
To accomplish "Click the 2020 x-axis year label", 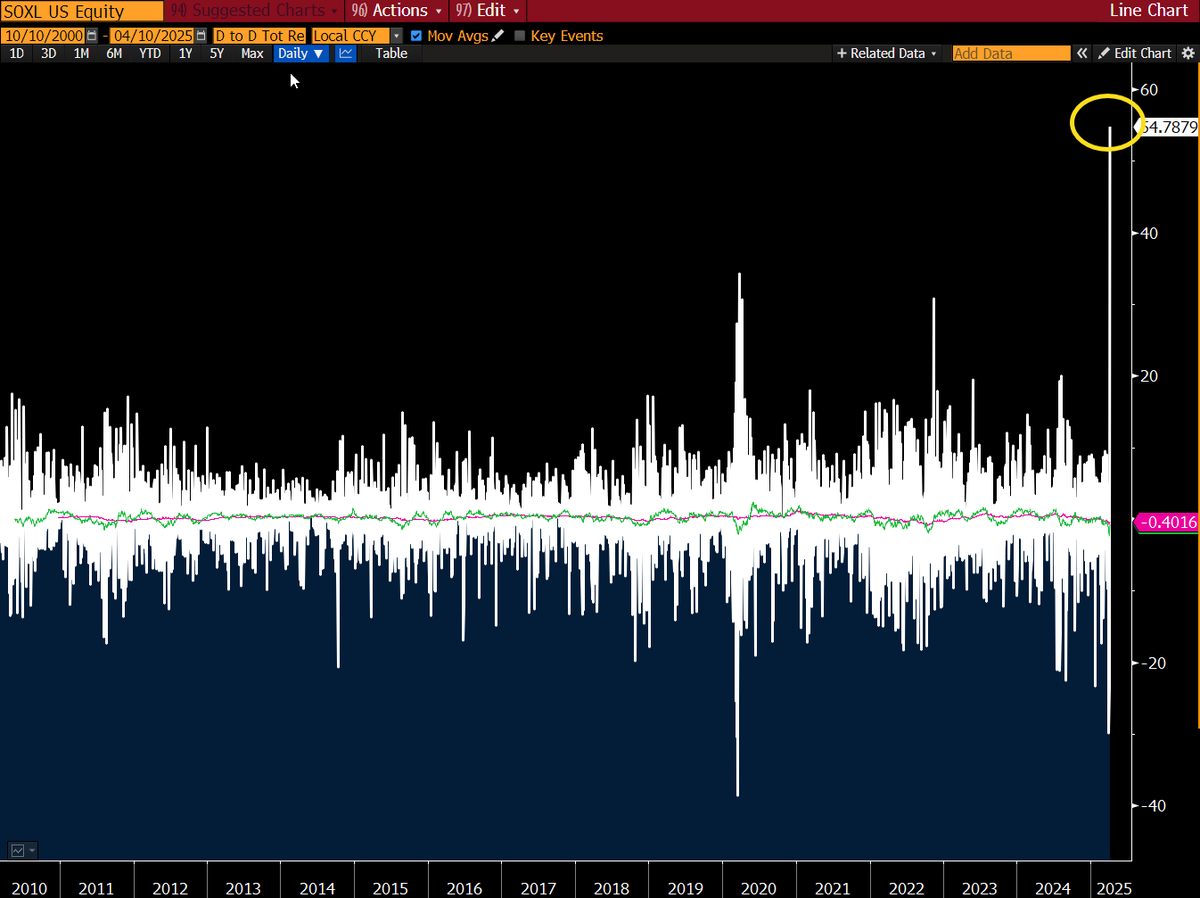I will (759, 888).
